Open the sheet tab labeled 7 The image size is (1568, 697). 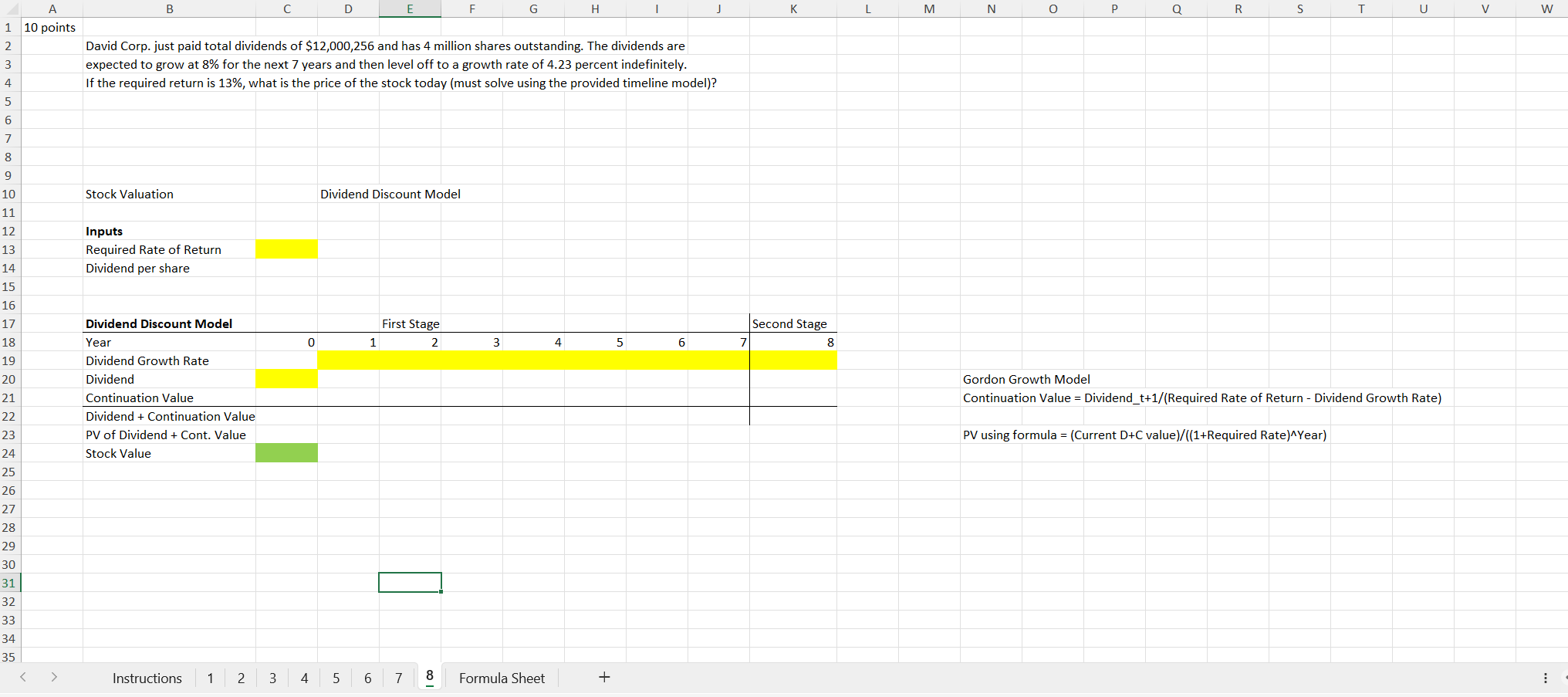(x=399, y=678)
